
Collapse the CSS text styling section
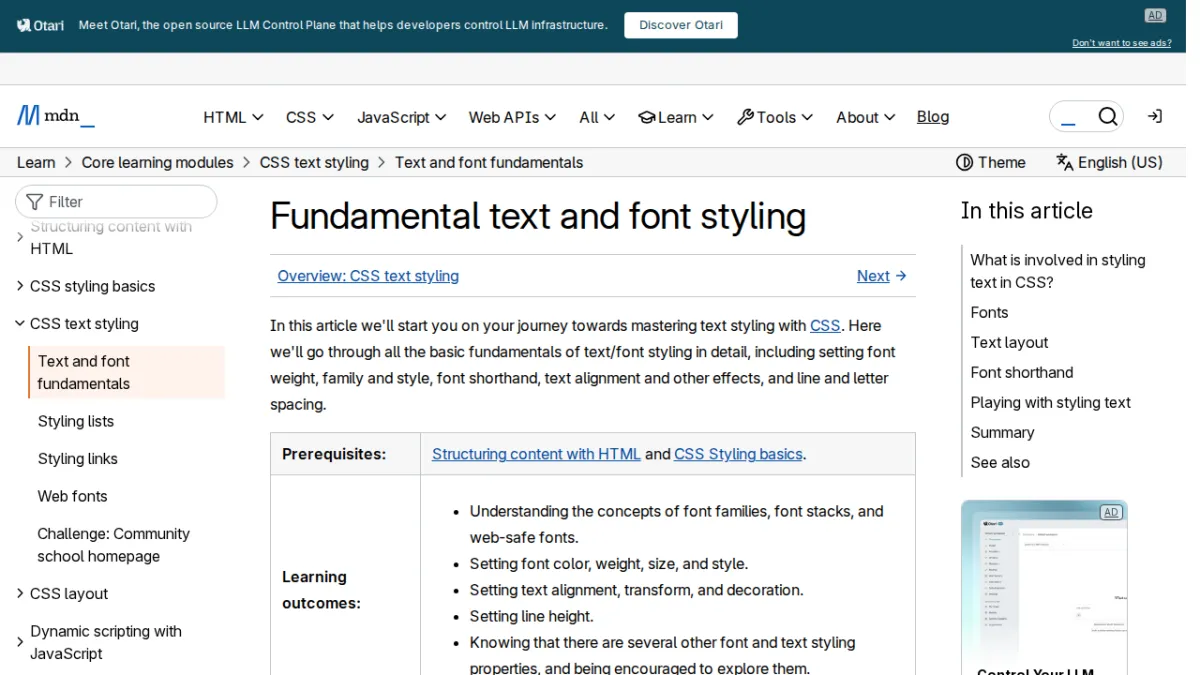pos(77,324)
